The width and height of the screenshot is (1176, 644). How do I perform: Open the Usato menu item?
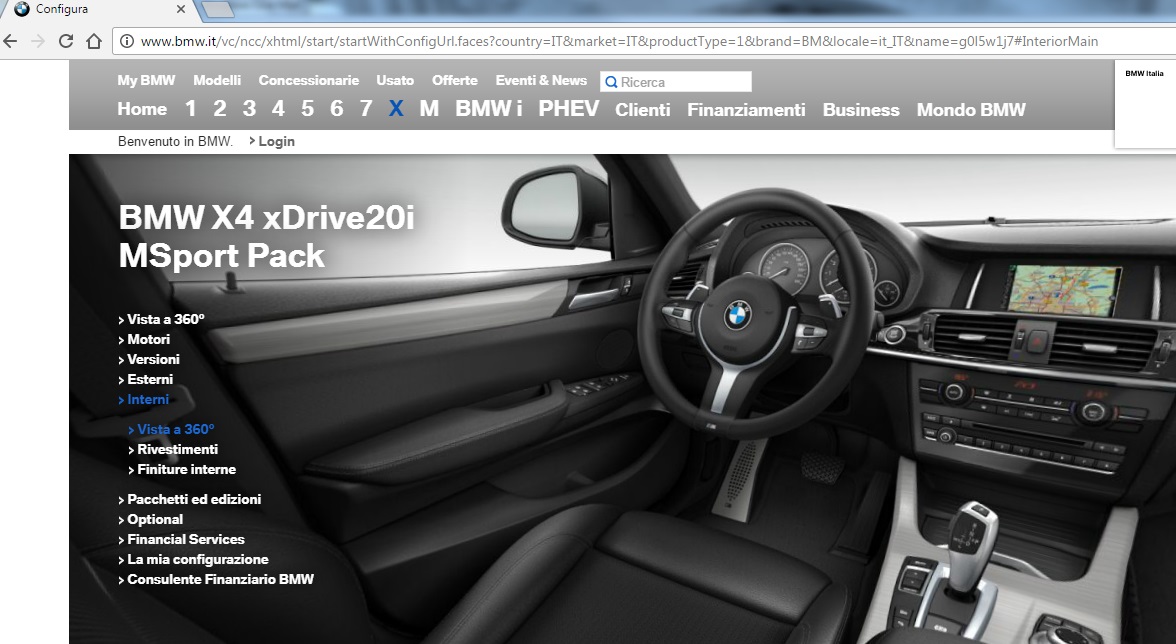click(x=394, y=80)
